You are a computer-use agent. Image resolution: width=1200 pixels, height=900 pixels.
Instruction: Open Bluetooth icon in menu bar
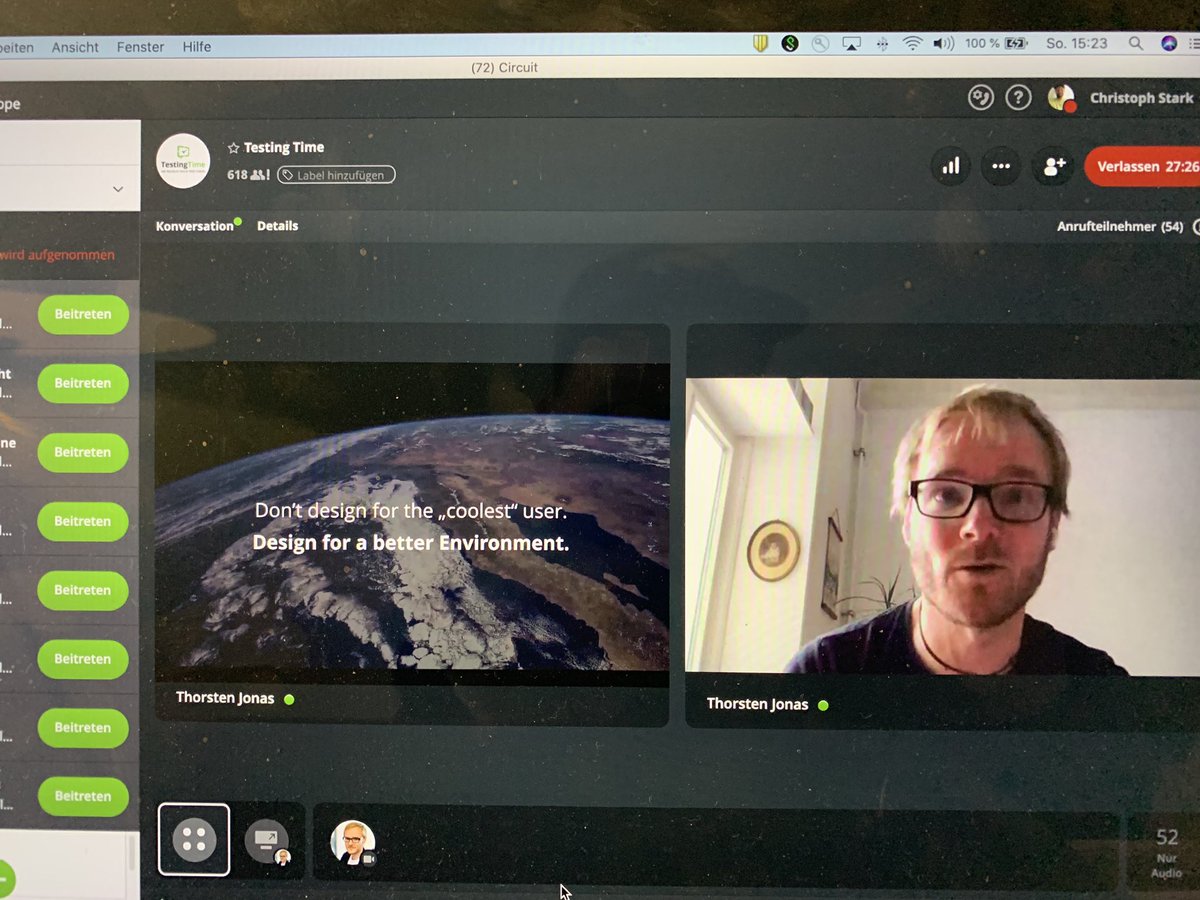882,44
